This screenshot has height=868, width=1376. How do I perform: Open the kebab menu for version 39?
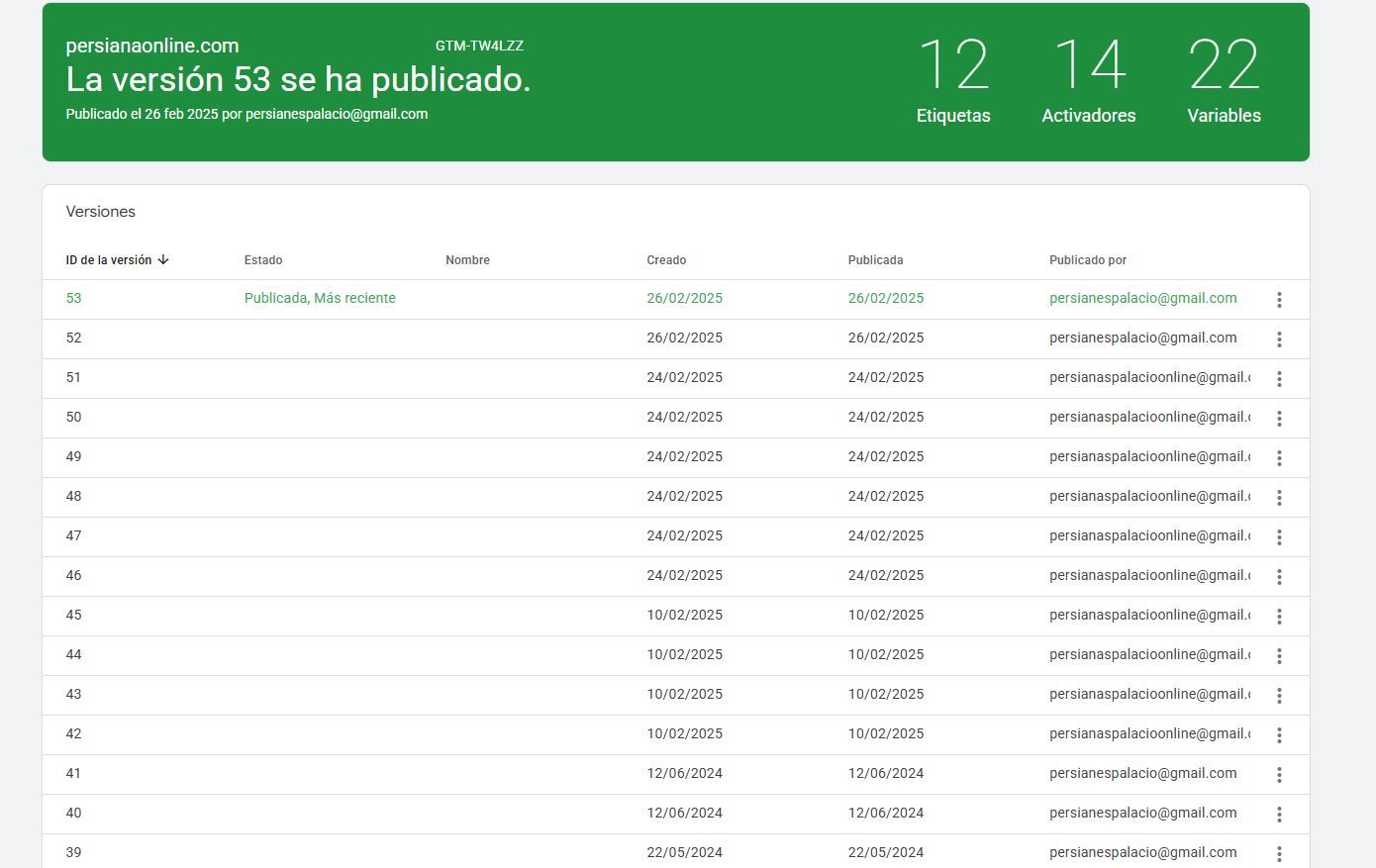(1279, 854)
